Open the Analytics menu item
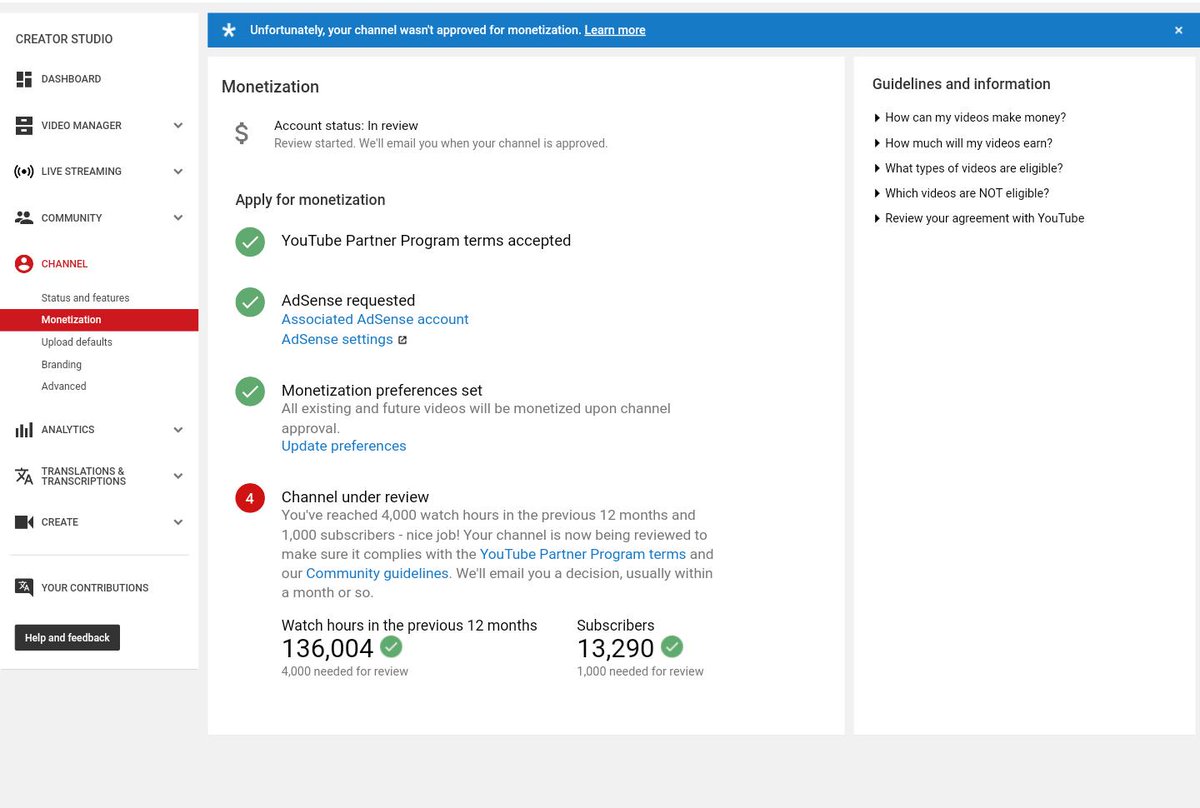The height and width of the screenshot is (808, 1200). point(68,430)
